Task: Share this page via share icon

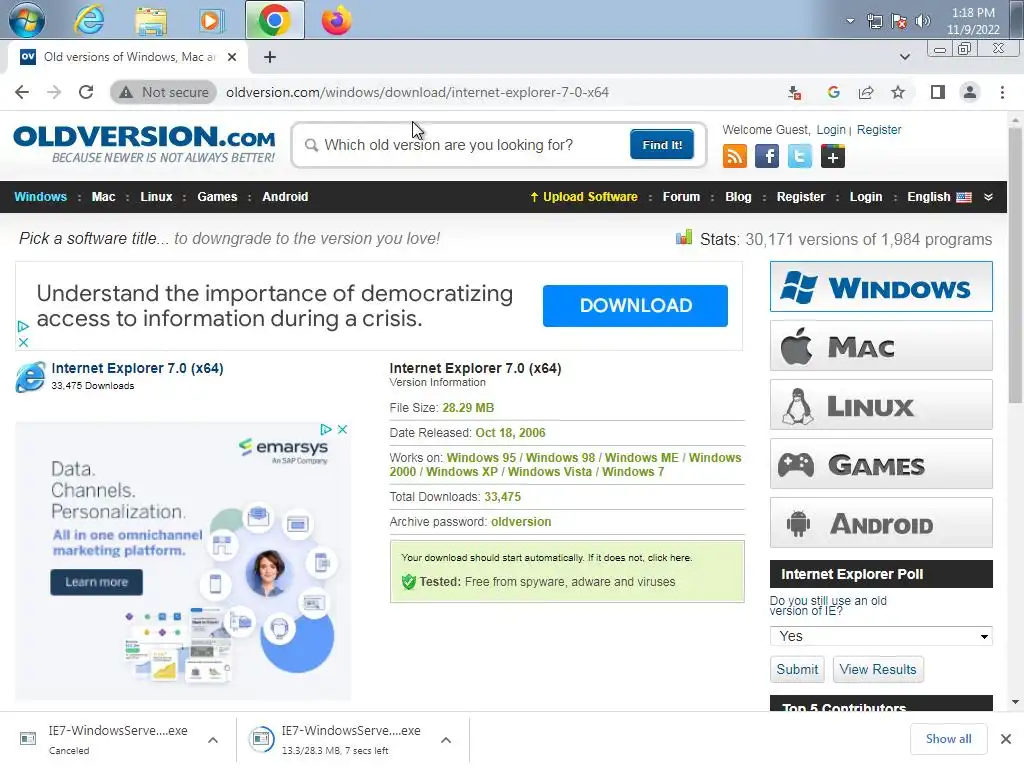Action: (866, 92)
